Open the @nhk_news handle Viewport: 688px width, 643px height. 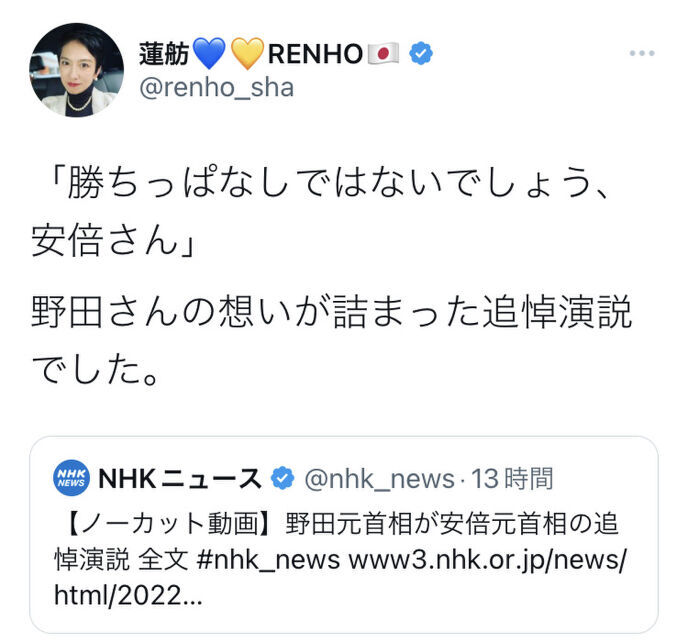tap(379, 478)
